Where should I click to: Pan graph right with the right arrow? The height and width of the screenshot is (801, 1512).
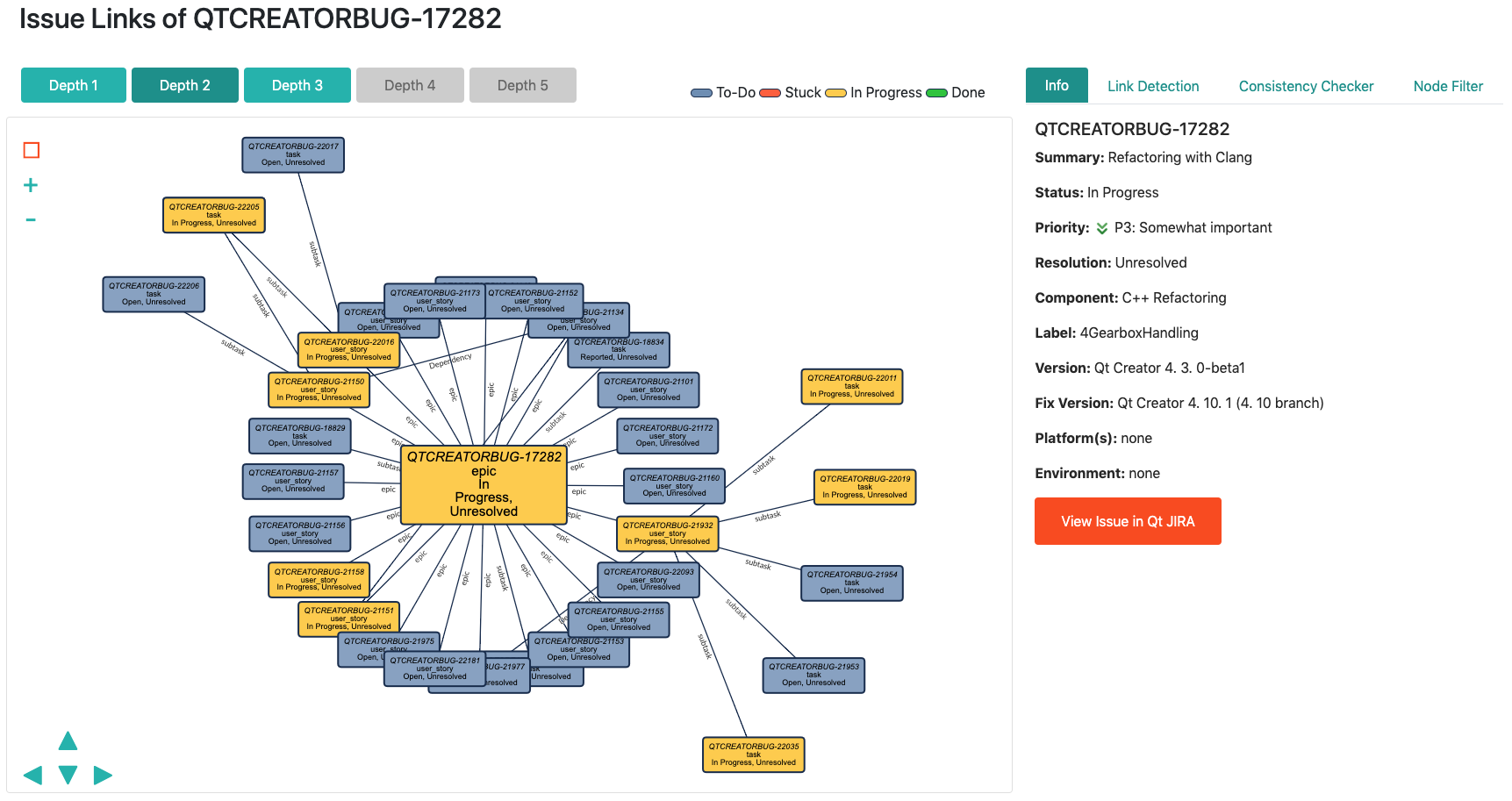tap(103, 775)
